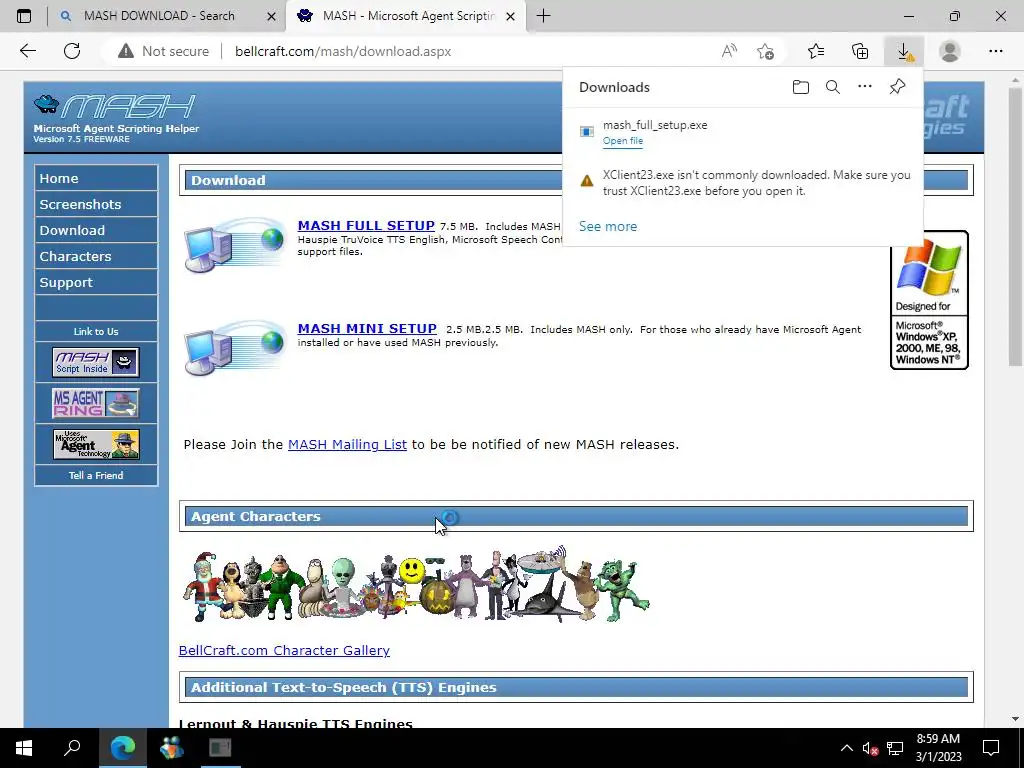Click the MS Agent Ring badge
Viewport: 1024px width, 768px height.
point(96,403)
